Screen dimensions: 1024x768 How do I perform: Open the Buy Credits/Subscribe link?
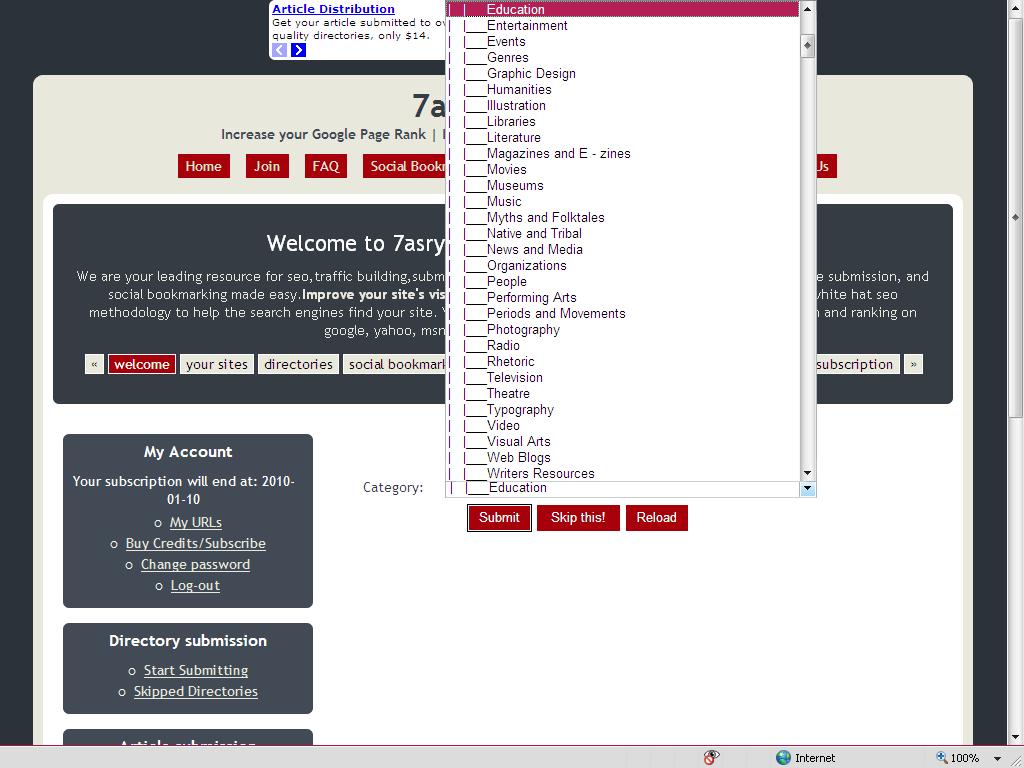(195, 544)
